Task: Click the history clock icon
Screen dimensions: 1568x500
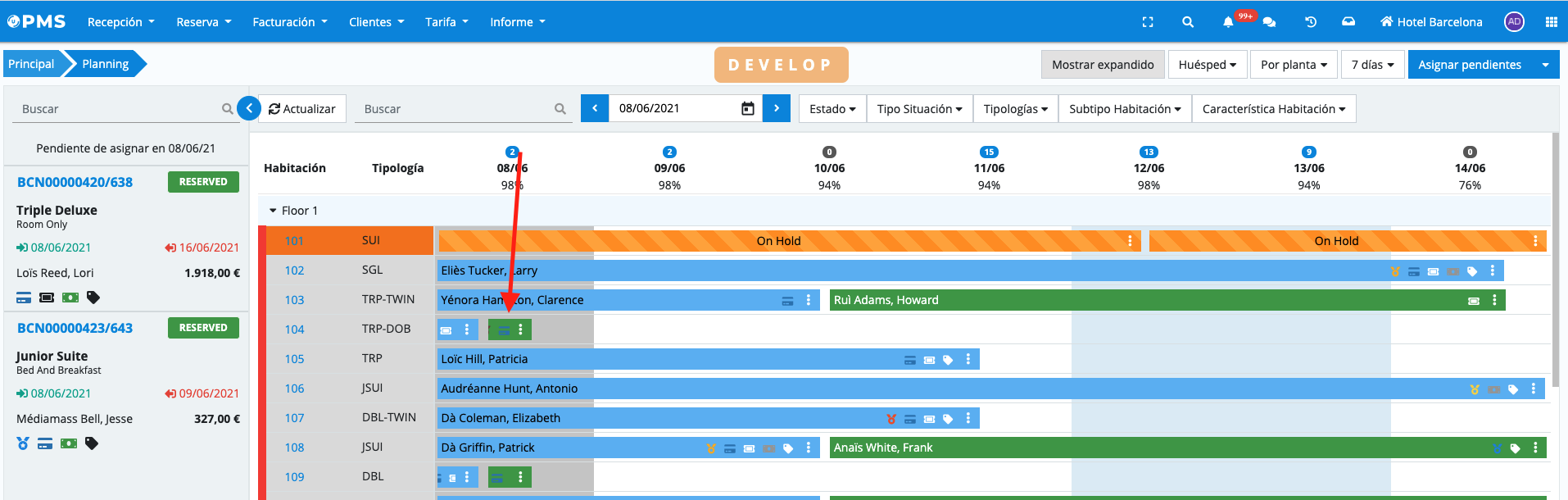Action: click(1311, 22)
